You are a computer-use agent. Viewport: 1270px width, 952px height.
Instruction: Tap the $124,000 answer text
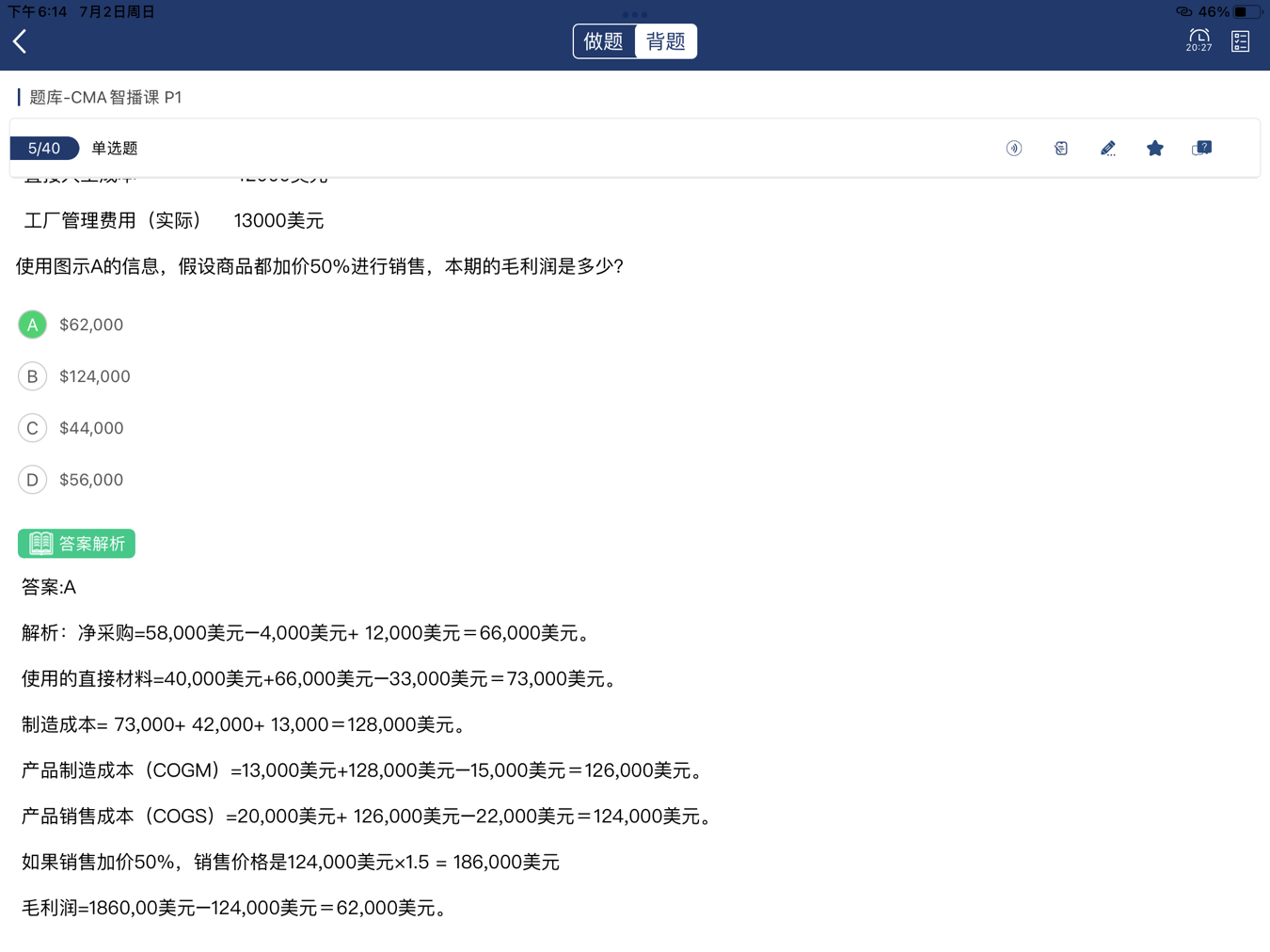[95, 376]
